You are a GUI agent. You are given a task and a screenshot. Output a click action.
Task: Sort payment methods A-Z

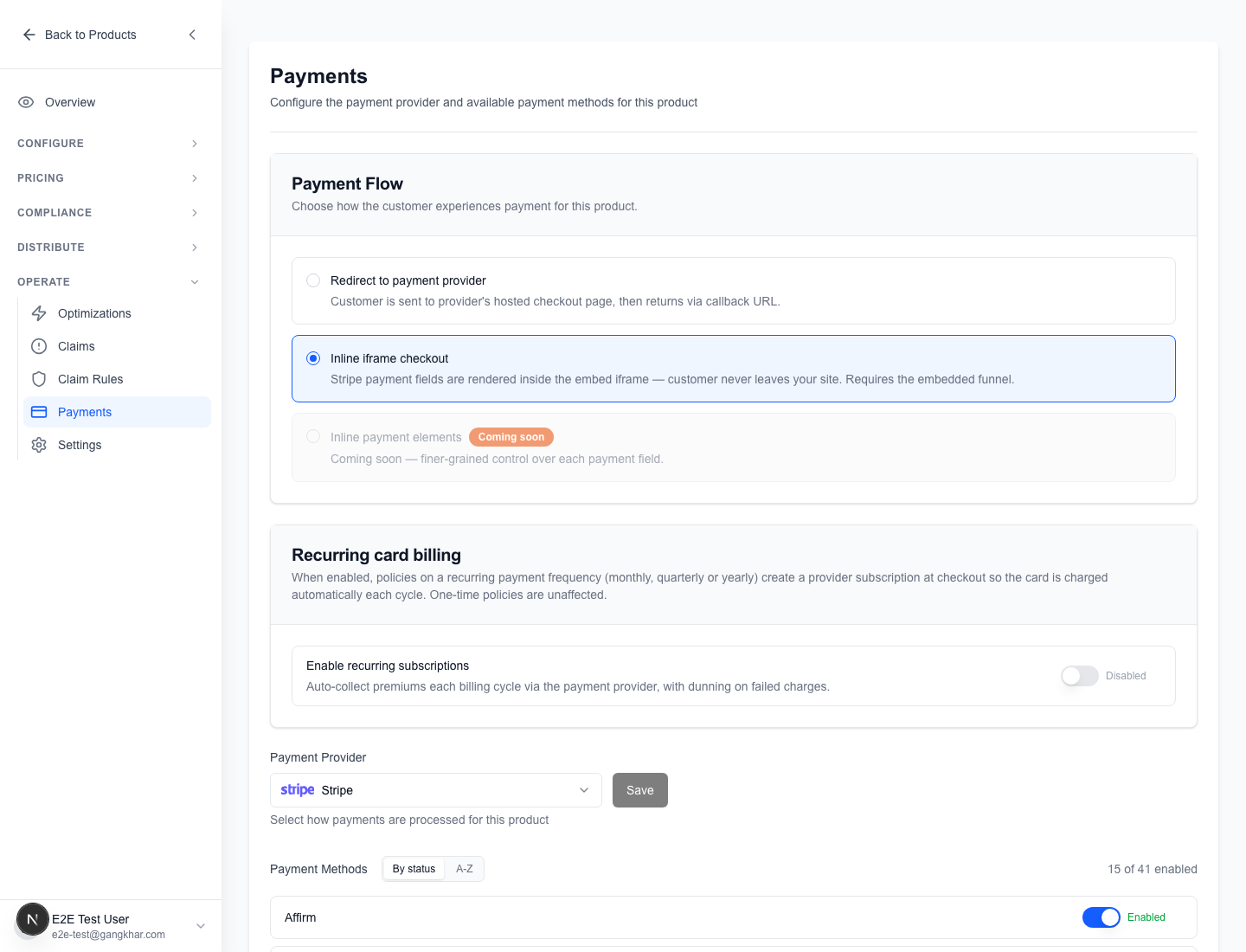[465, 869]
